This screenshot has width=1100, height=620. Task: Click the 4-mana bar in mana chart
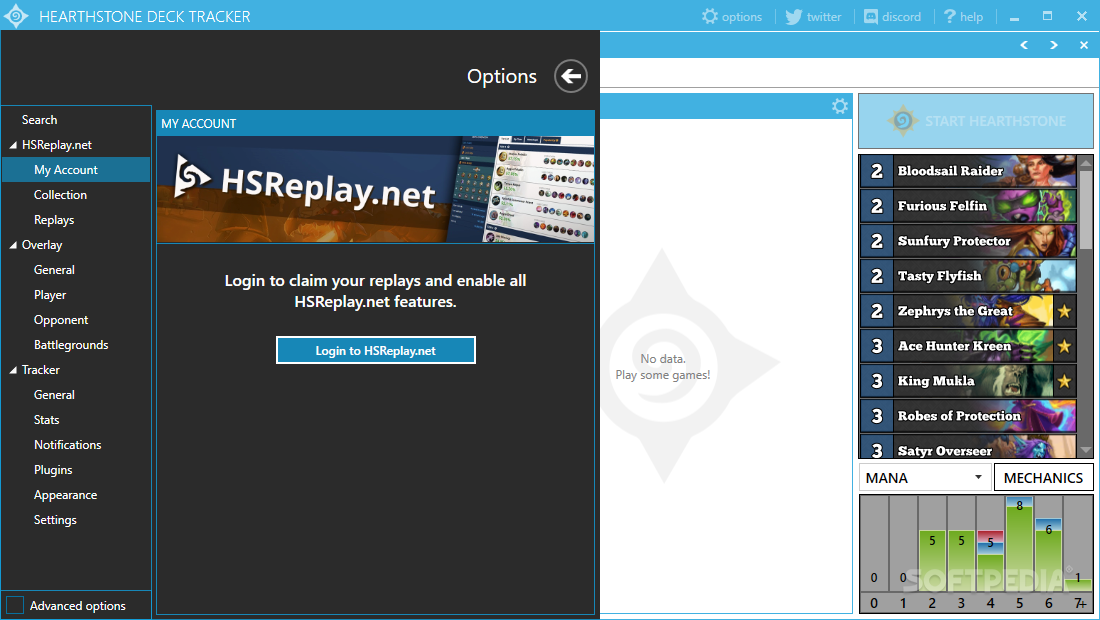click(x=990, y=560)
